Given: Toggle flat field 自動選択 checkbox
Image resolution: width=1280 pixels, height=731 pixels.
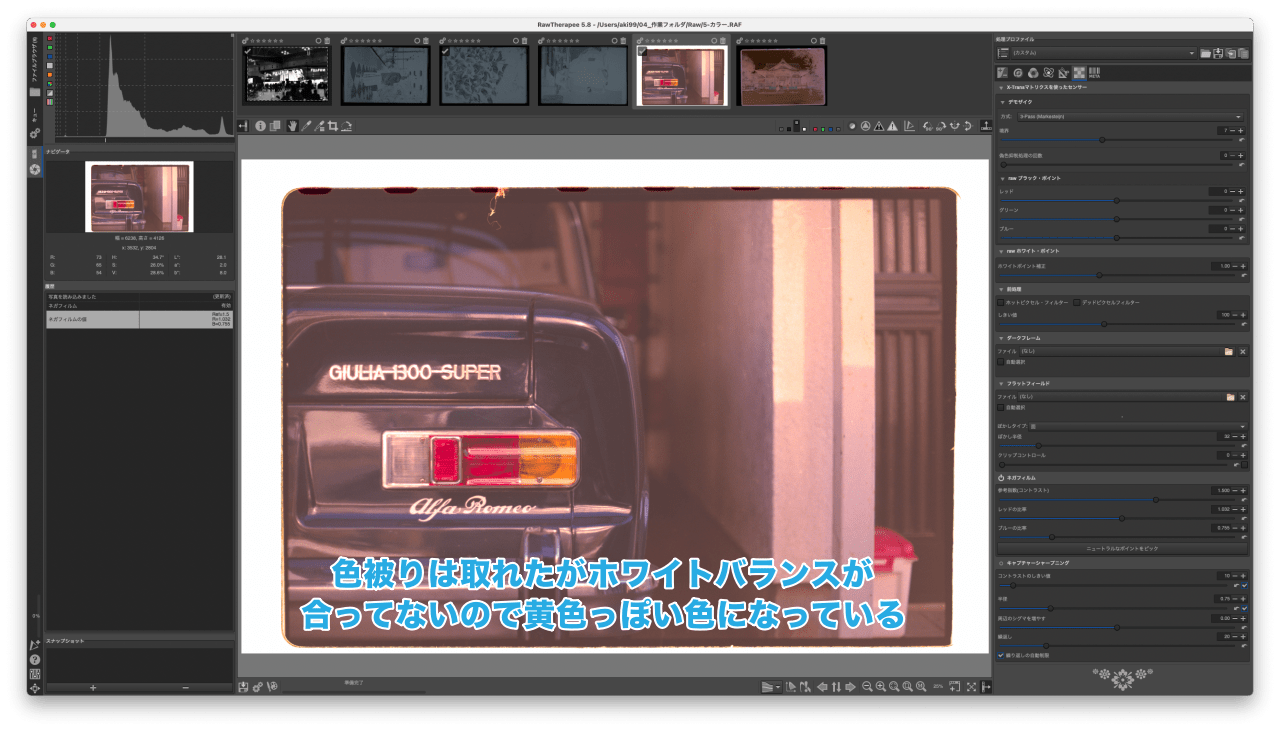Looking at the screenshot, I should click(x=1001, y=407).
